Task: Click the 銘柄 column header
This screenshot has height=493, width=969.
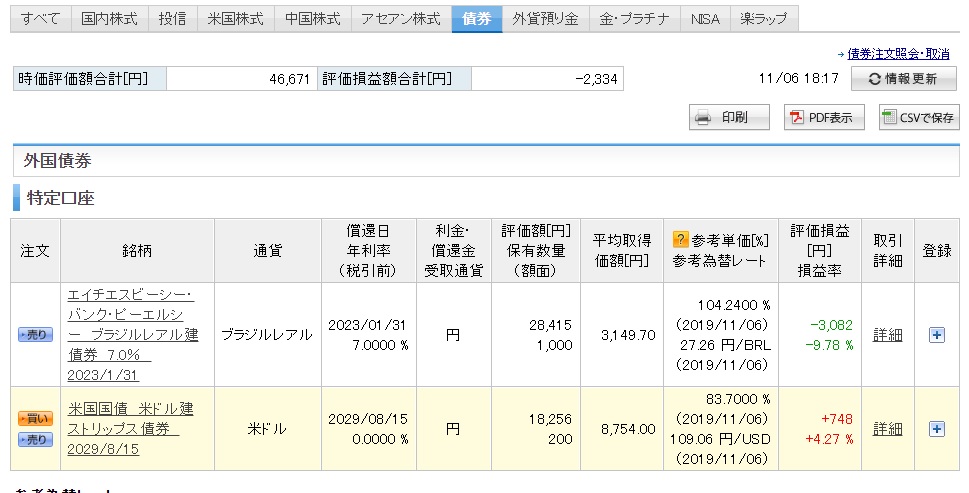Action: pyautogui.click(x=137, y=251)
